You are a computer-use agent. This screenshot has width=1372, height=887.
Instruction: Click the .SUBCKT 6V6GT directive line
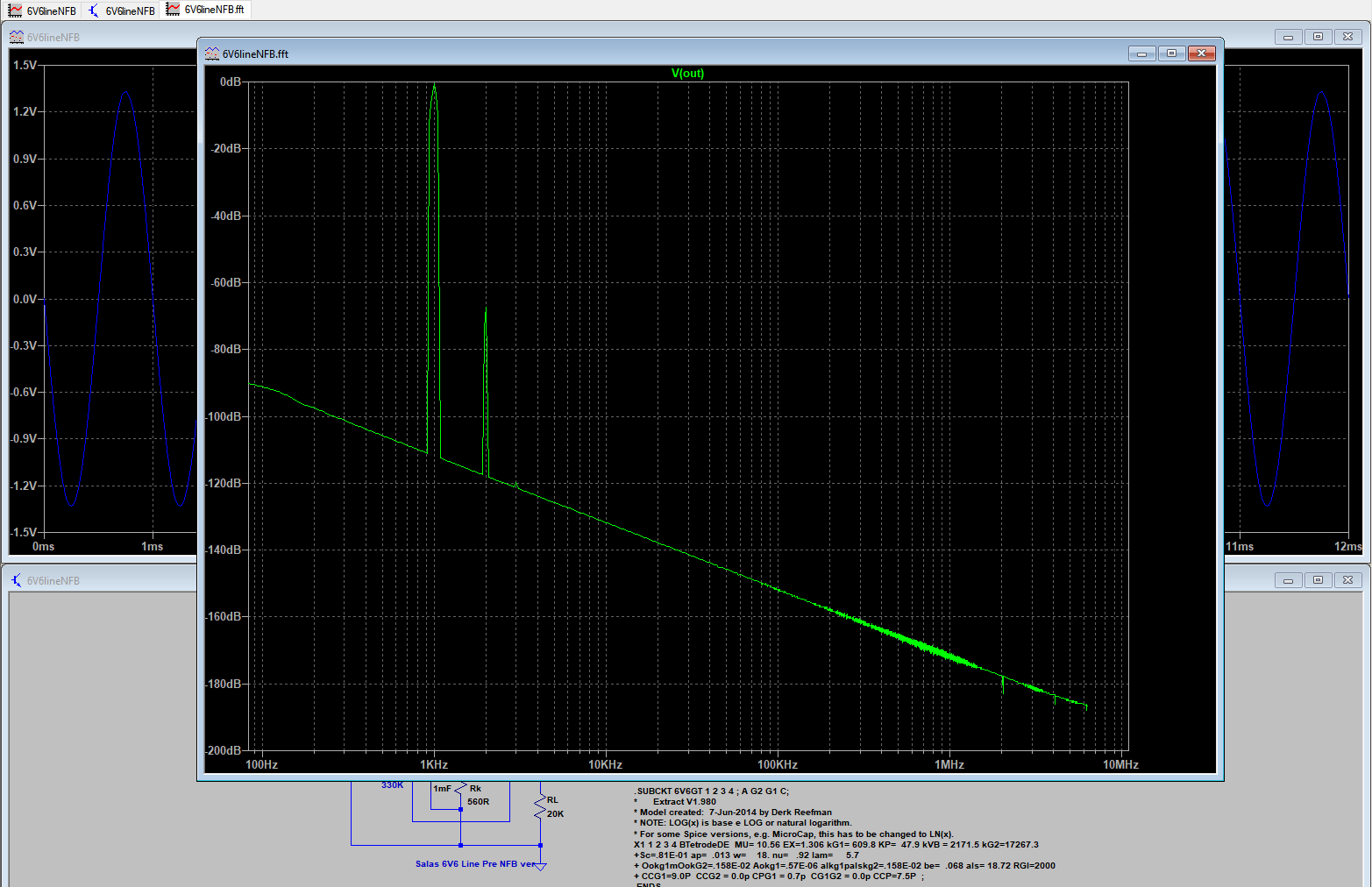(711, 791)
